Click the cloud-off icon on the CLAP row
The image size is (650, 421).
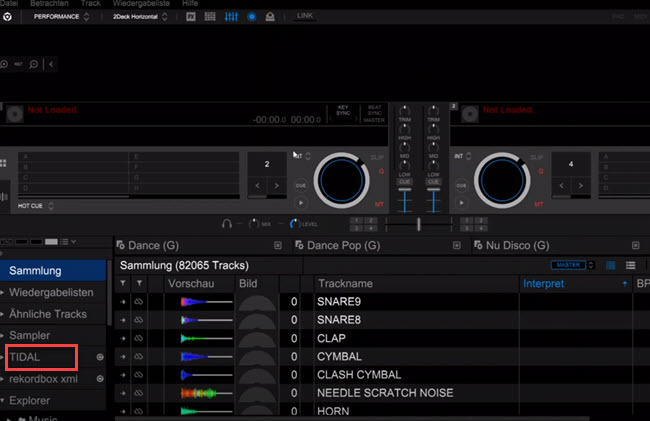pyautogui.click(x=138, y=338)
